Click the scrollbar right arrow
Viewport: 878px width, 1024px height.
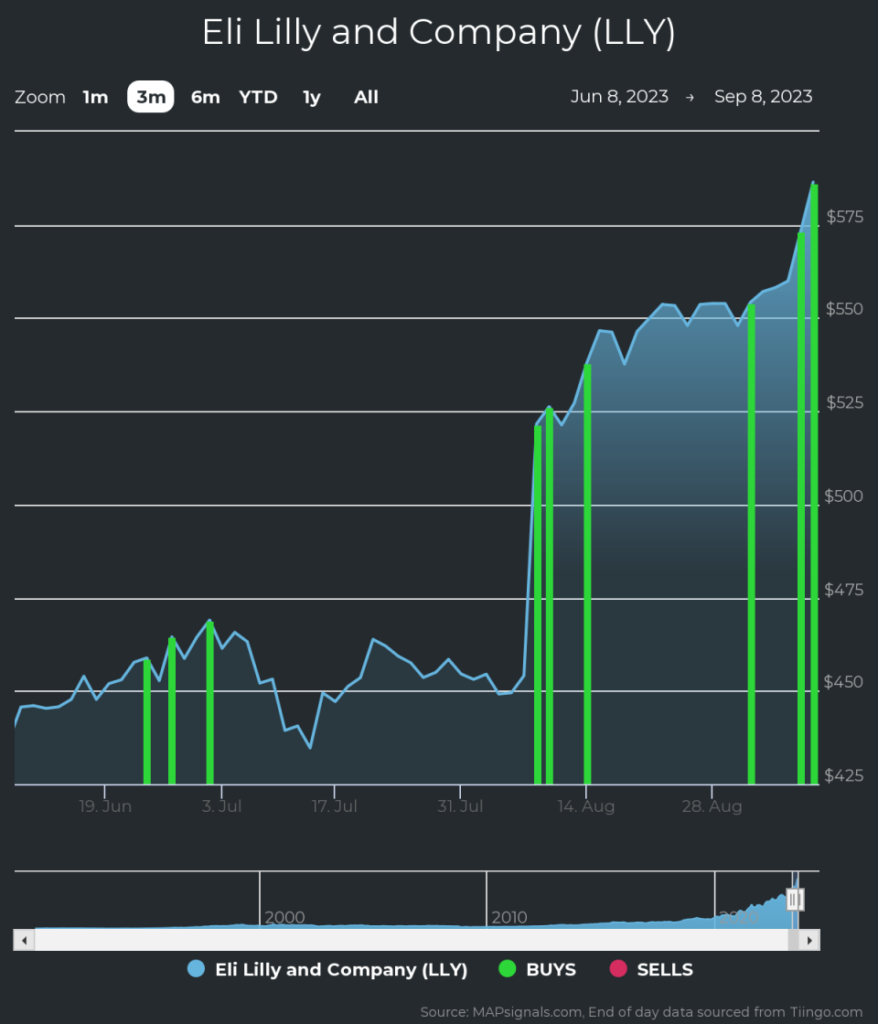click(x=810, y=940)
